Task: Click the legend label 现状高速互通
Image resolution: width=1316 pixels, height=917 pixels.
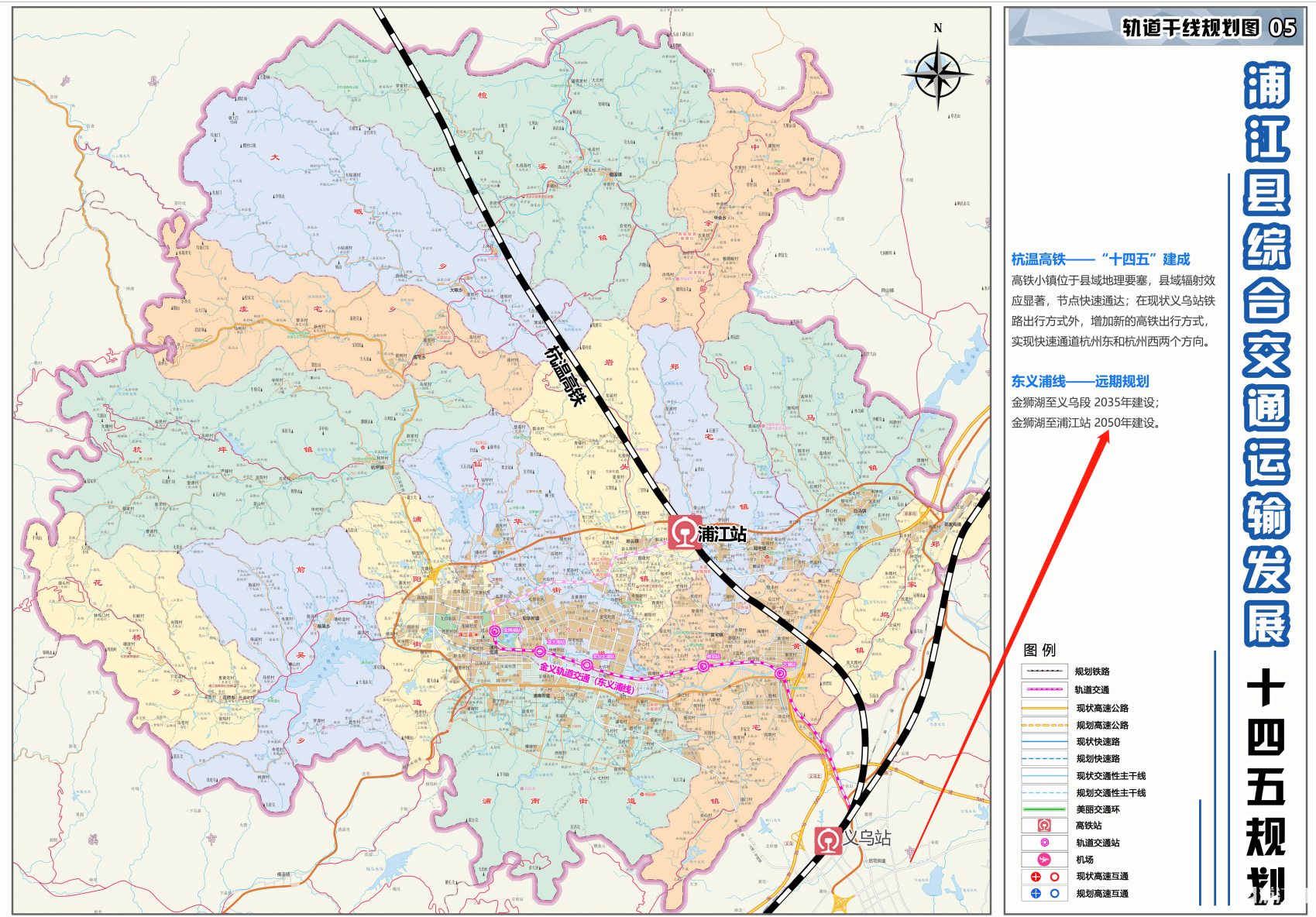Action: 1102,877
